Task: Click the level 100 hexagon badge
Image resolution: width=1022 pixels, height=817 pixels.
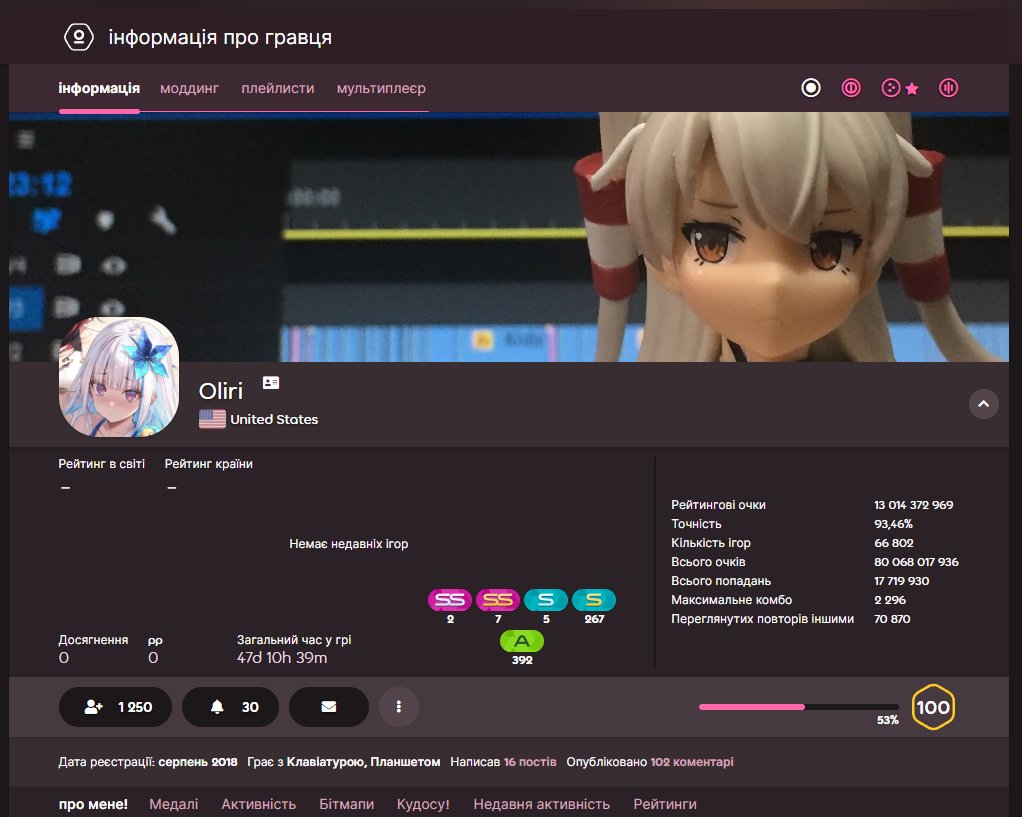Action: pos(933,707)
